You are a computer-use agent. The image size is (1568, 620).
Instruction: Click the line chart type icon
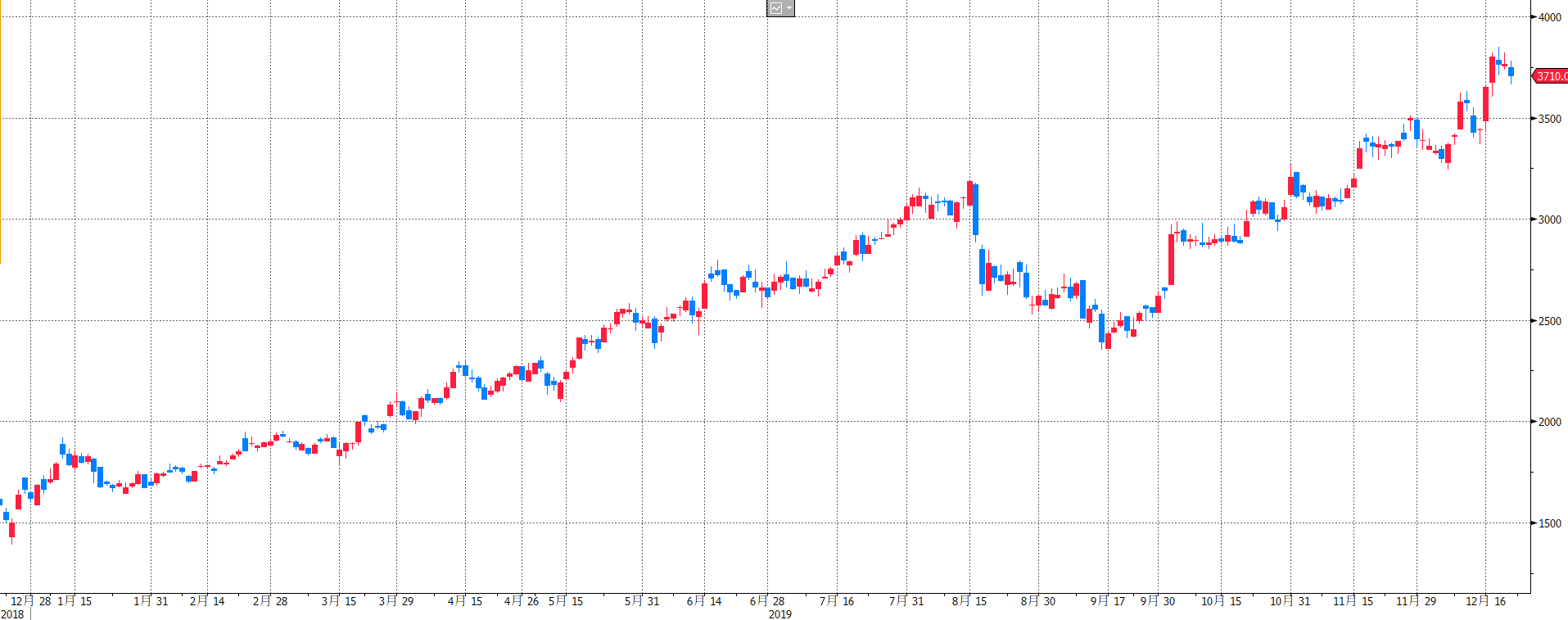pos(775,8)
